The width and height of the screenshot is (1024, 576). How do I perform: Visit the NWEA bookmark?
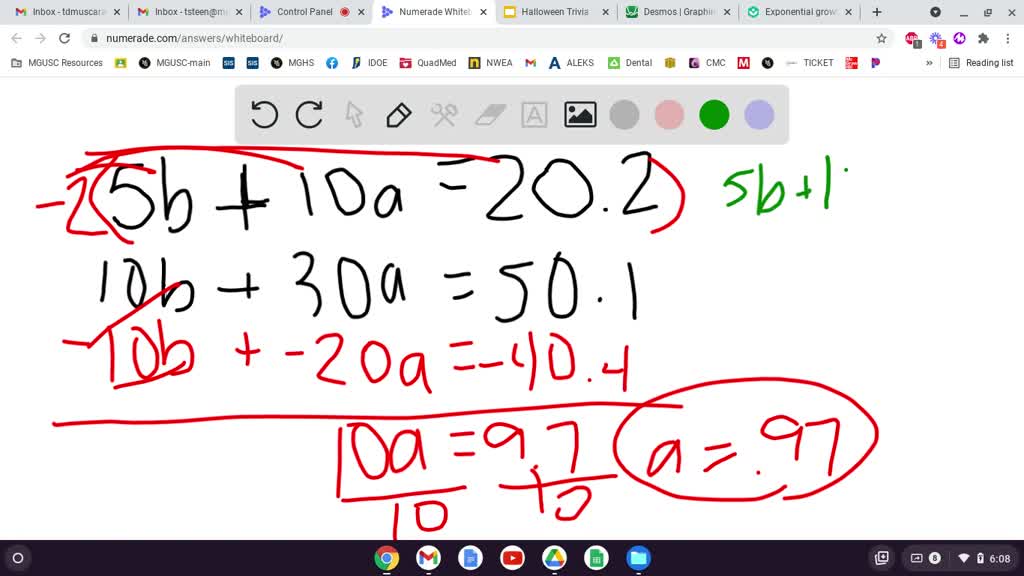pos(491,62)
